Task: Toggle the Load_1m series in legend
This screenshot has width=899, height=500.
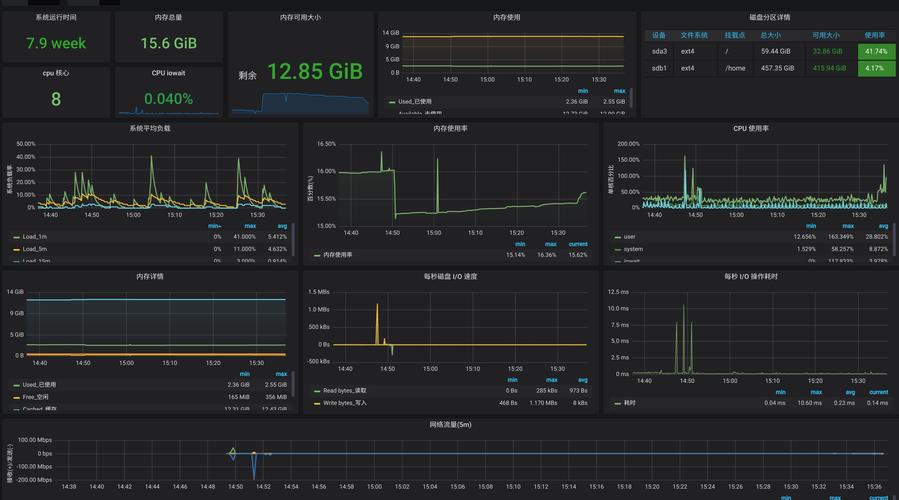Action: (35, 237)
